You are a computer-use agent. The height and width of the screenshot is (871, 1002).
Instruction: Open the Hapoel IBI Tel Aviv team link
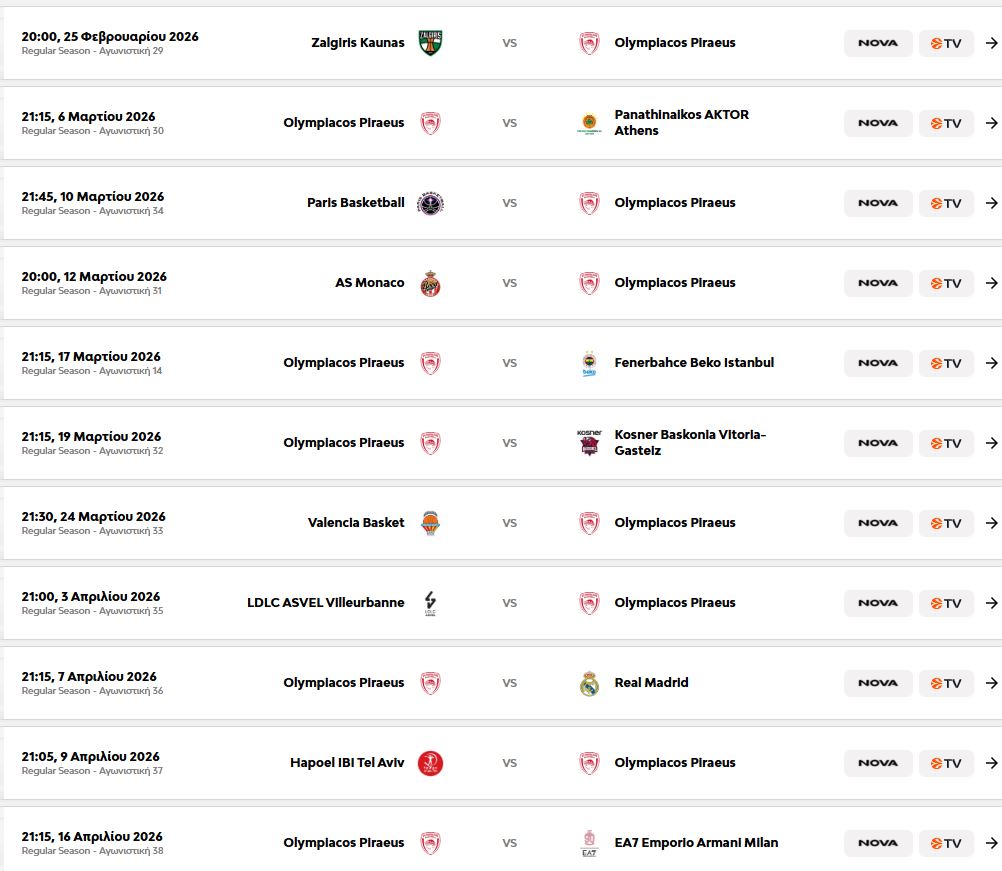pos(347,763)
